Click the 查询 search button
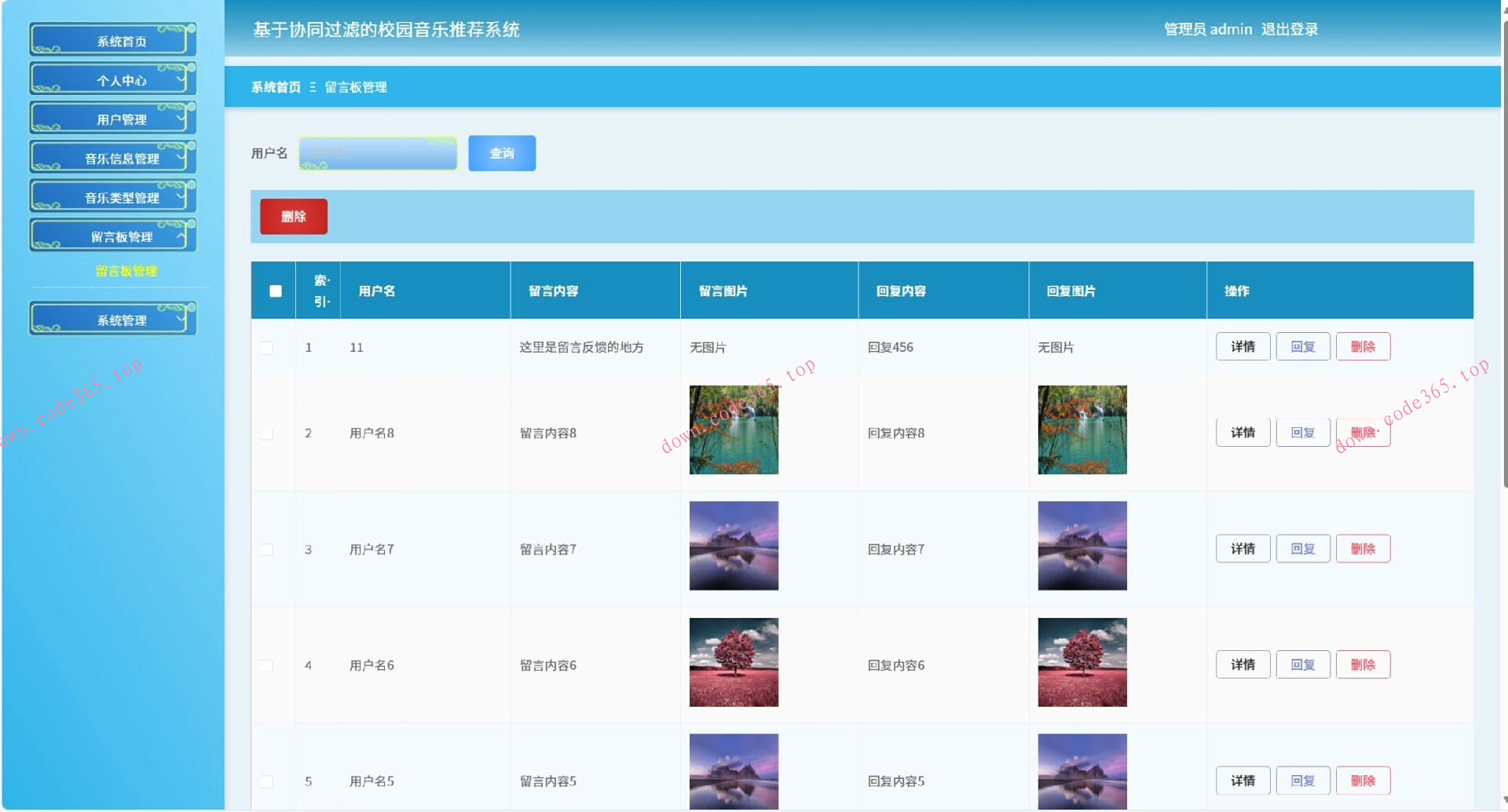This screenshot has height=812, width=1508. (x=502, y=153)
